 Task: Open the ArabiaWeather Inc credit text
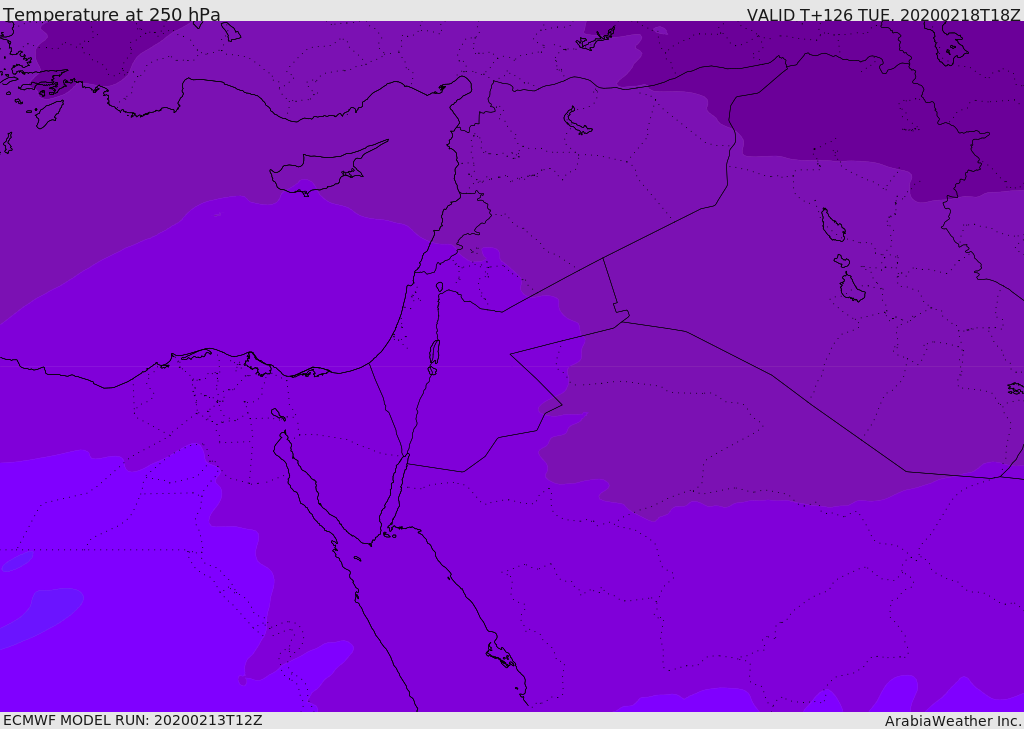953,721
